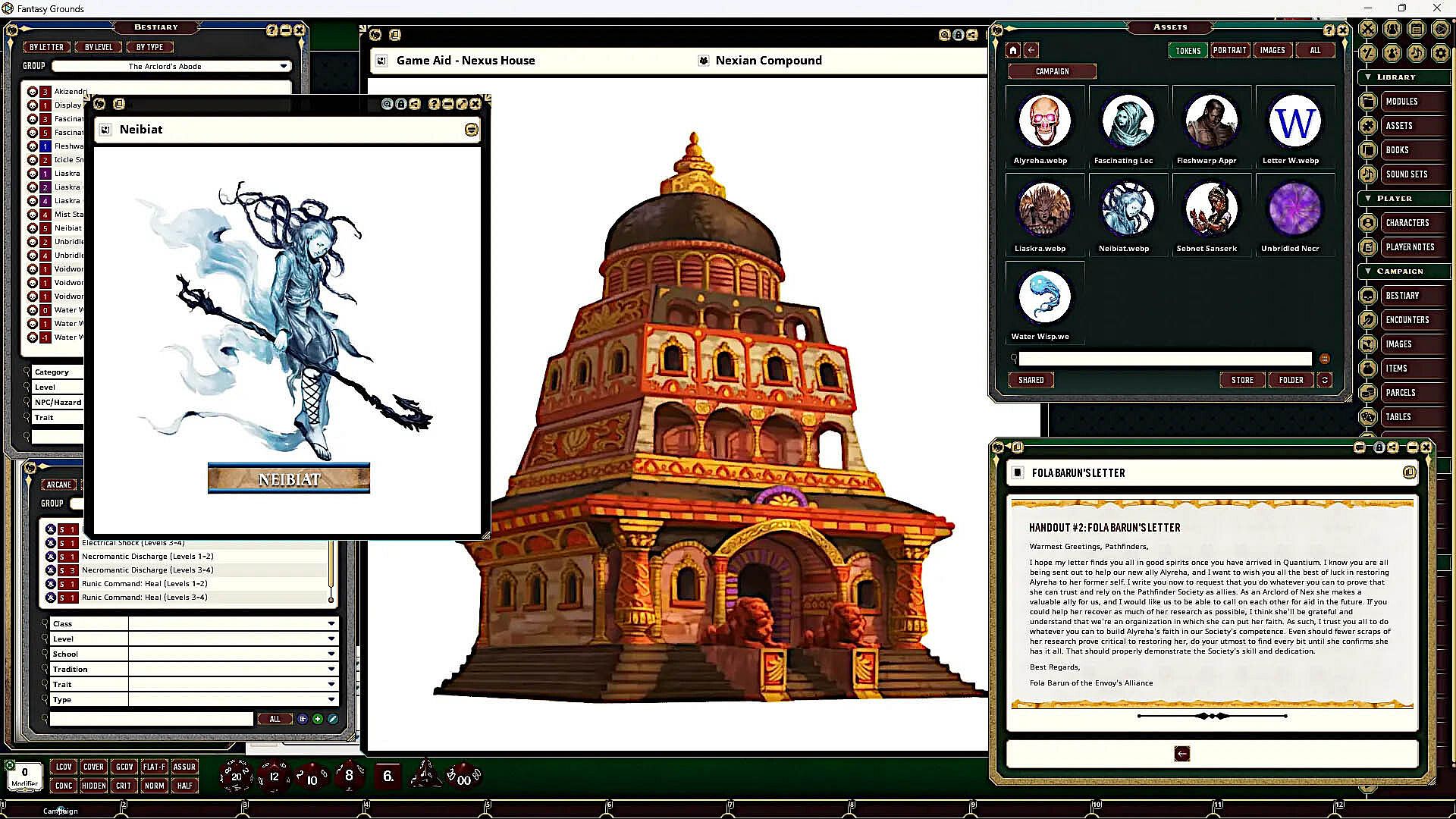Select the Portrait tab in Assets
This screenshot has width=1456, height=819.
coord(1229,50)
